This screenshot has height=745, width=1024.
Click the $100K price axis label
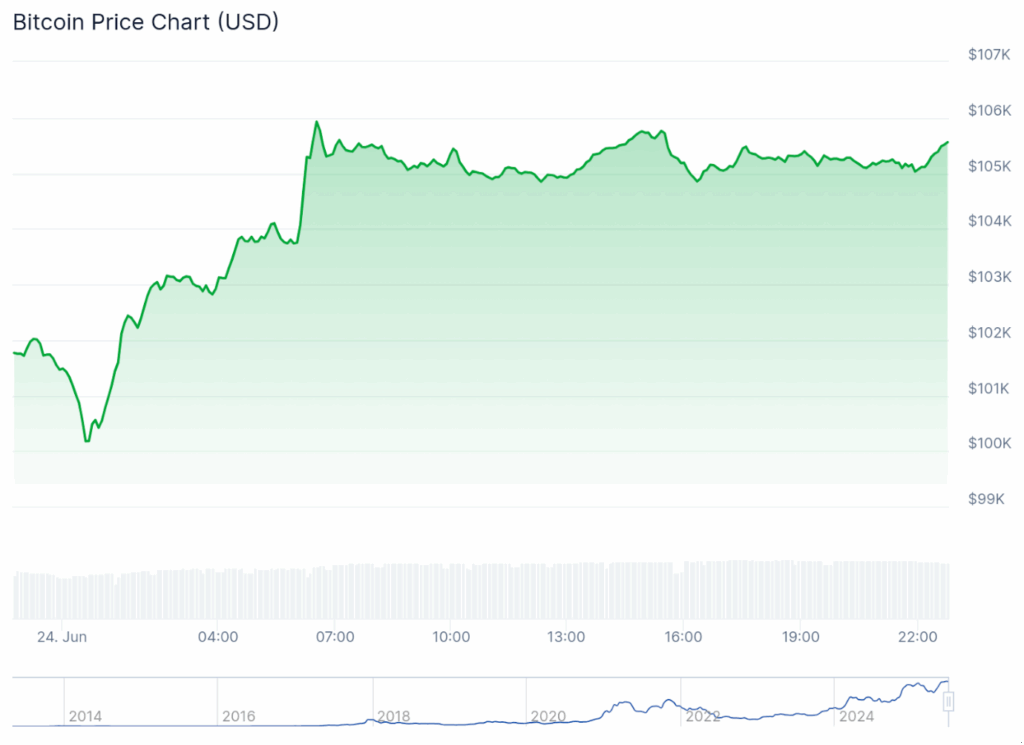pyautogui.click(x=990, y=443)
